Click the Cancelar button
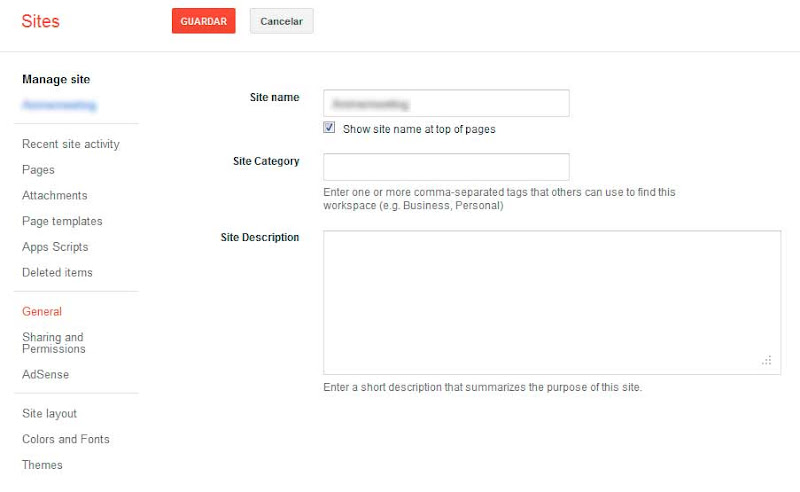The height and width of the screenshot is (492, 800). tap(282, 21)
